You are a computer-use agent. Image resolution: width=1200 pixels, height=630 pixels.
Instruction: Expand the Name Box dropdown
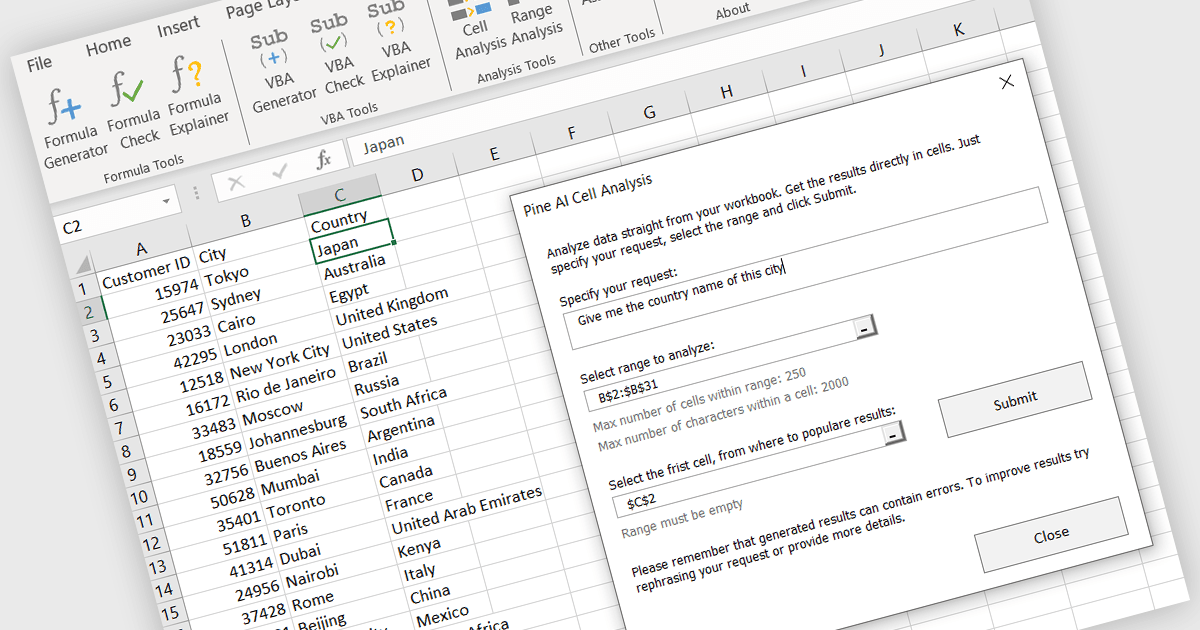coord(165,203)
